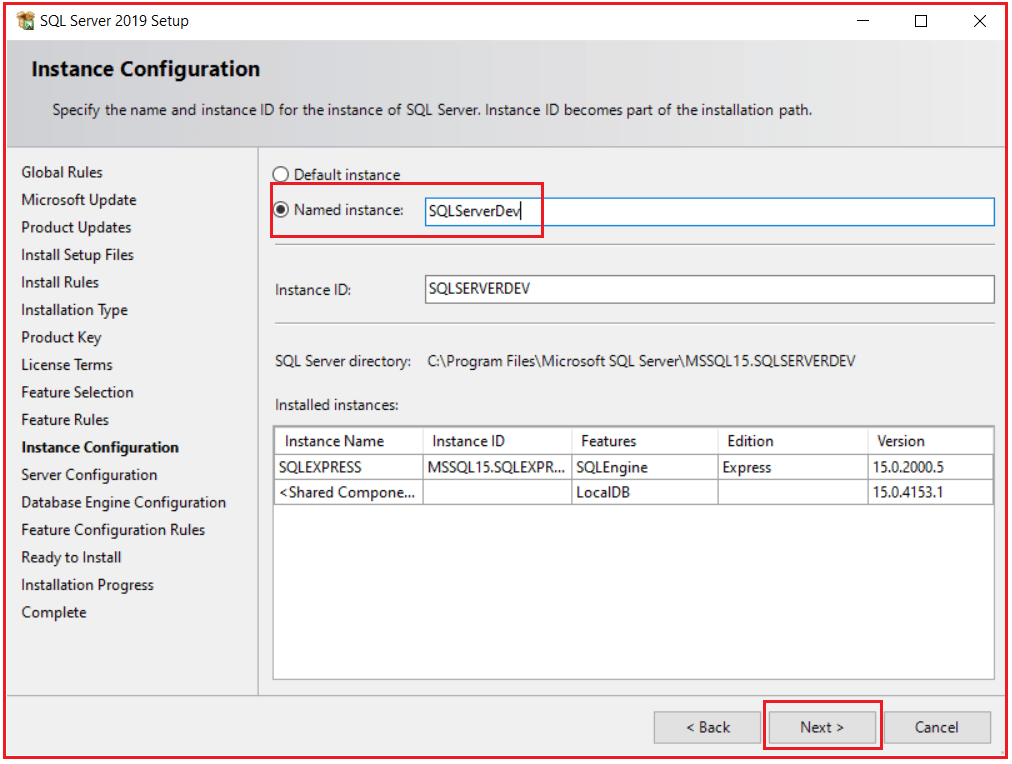This screenshot has height=764, width=1012.
Task: Click the 15.0.2000.5 version cell
Action: pos(930,467)
